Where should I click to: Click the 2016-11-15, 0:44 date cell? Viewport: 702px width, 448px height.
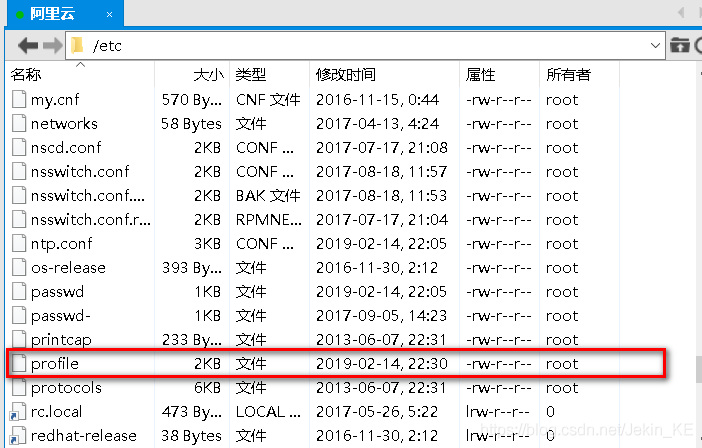point(377,99)
